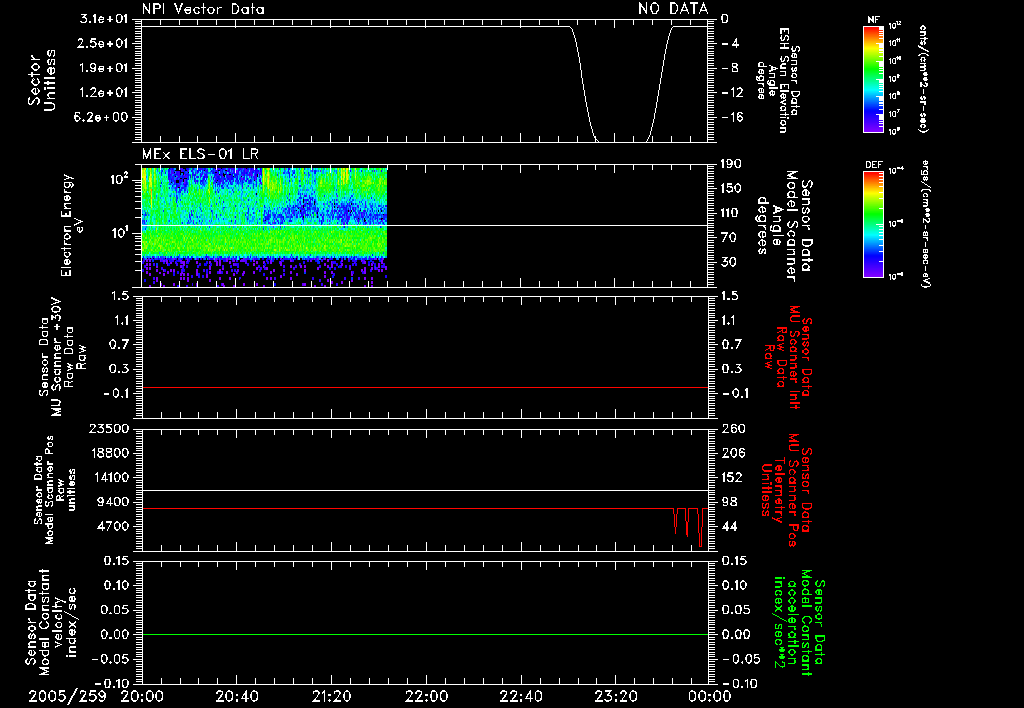Click the ELS electron energy spectrogram
The height and width of the screenshot is (708, 1024).
[264, 227]
